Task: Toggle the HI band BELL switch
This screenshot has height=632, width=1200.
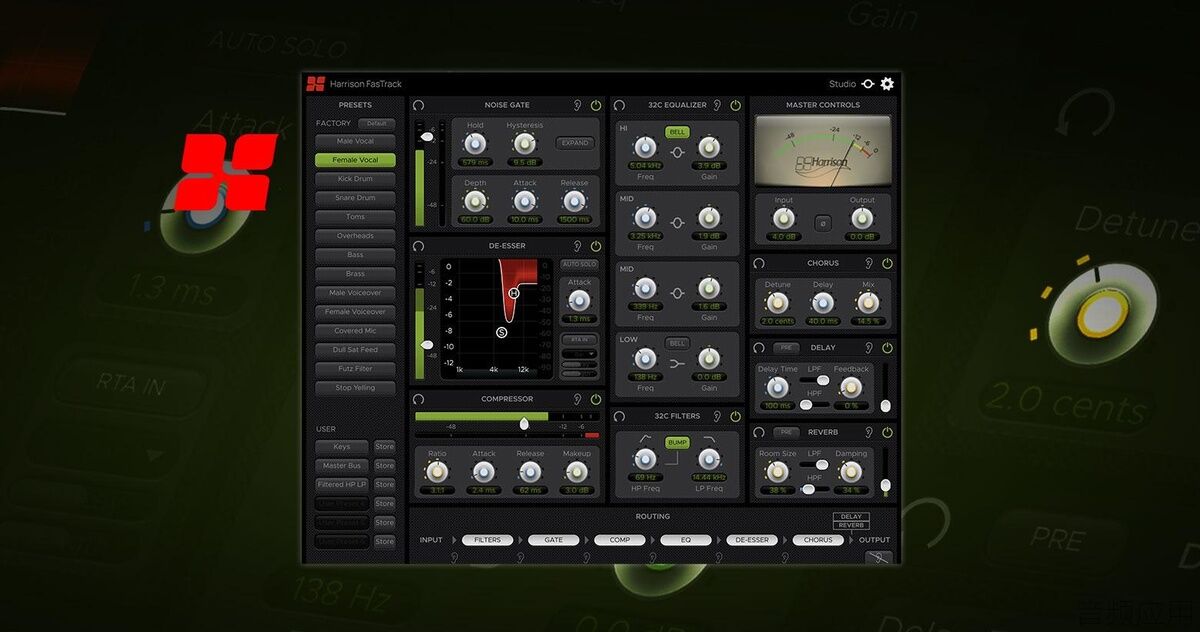Action: (x=677, y=132)
